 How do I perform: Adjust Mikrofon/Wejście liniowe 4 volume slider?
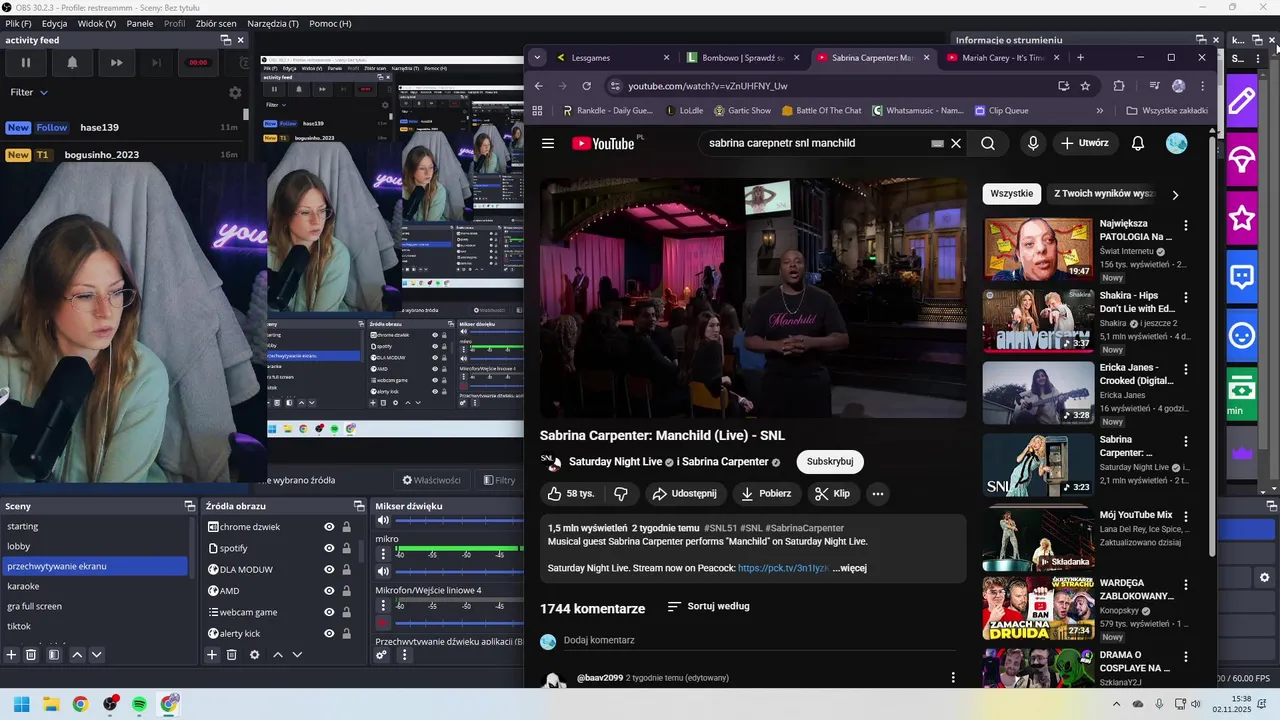tap(460, 624)
